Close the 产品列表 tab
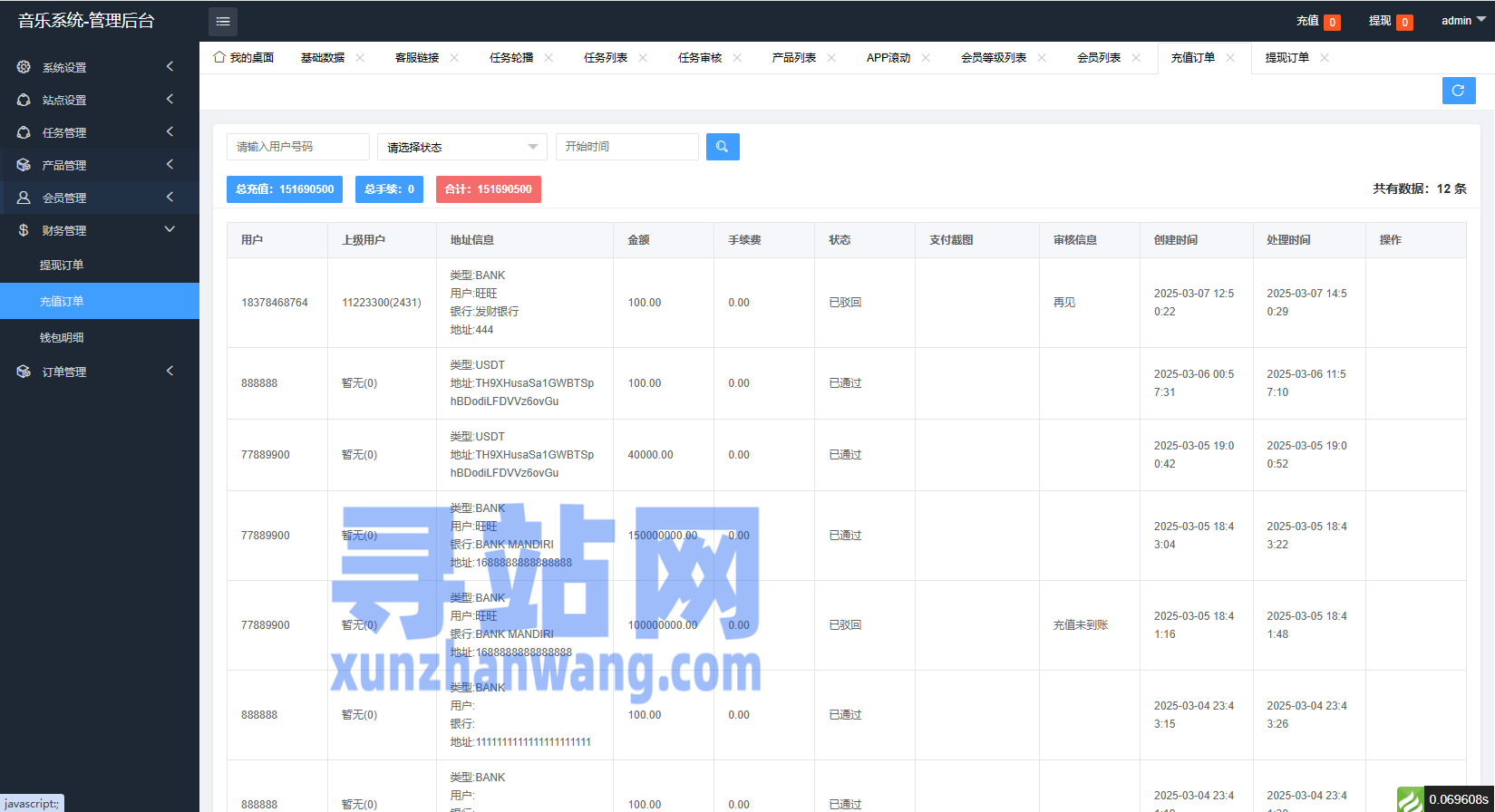 tap(831, 57)
